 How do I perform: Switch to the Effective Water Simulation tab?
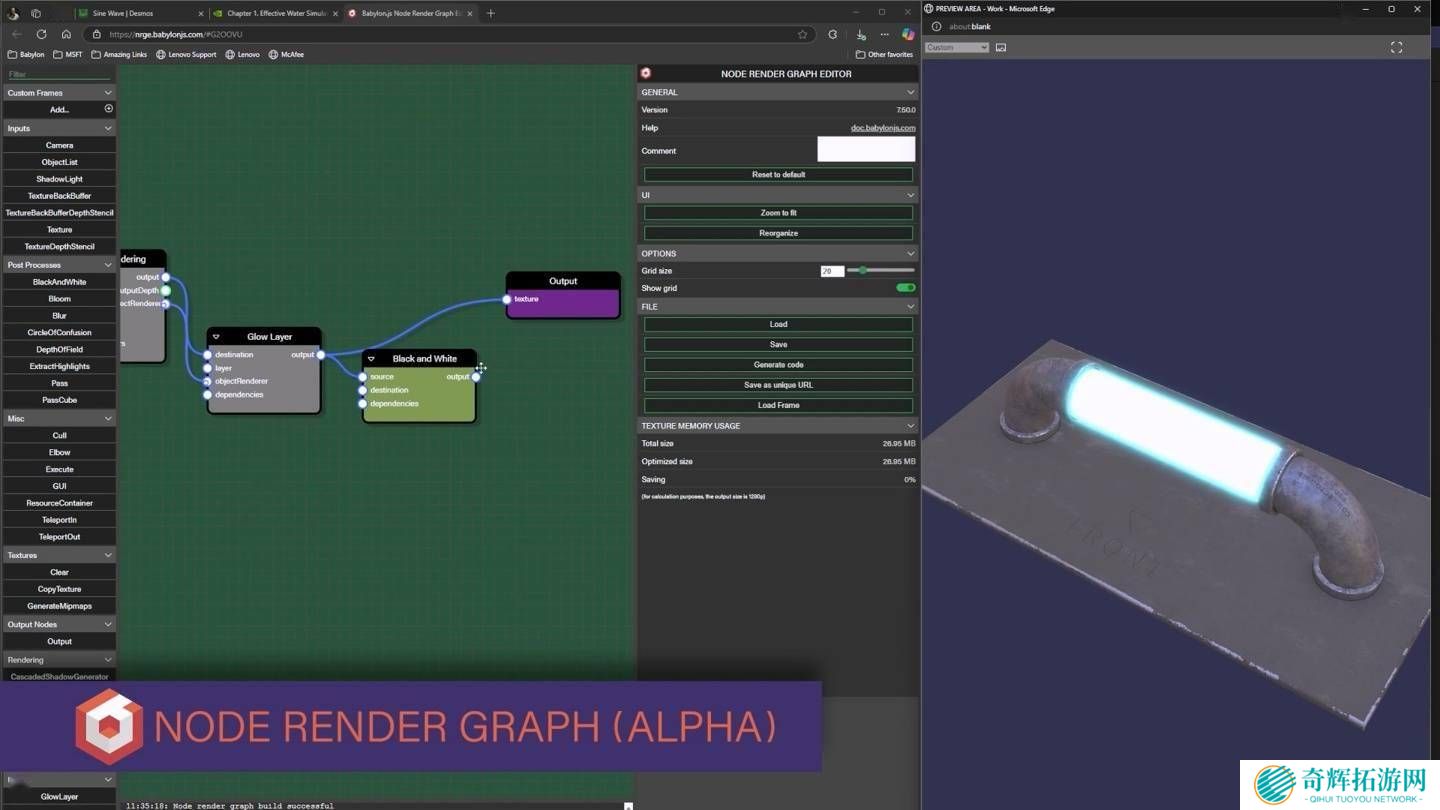(x=275, y=13)
